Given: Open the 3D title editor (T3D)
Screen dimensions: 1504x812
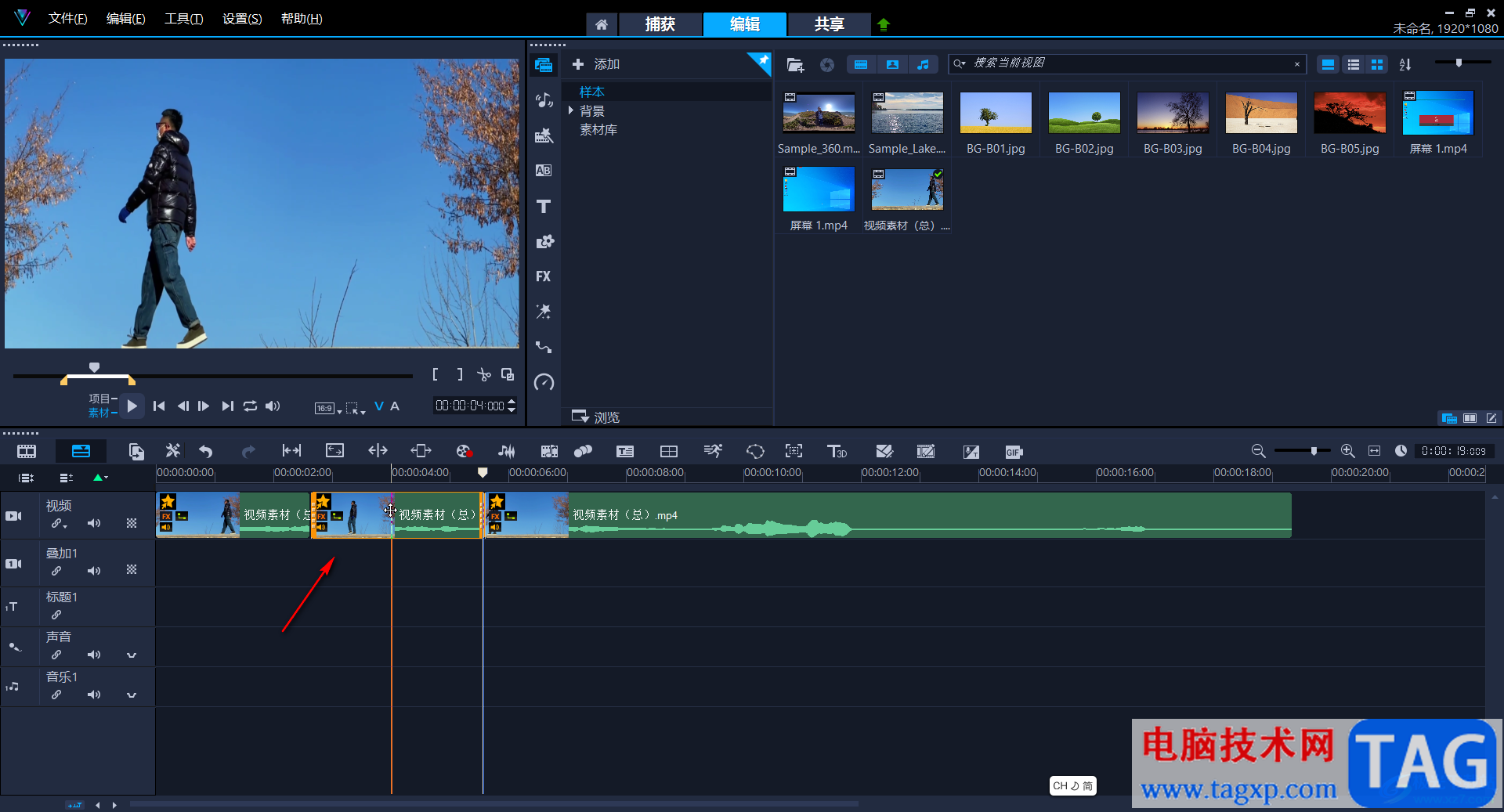Looking at the screenshot, I should [x=837, y=451].
